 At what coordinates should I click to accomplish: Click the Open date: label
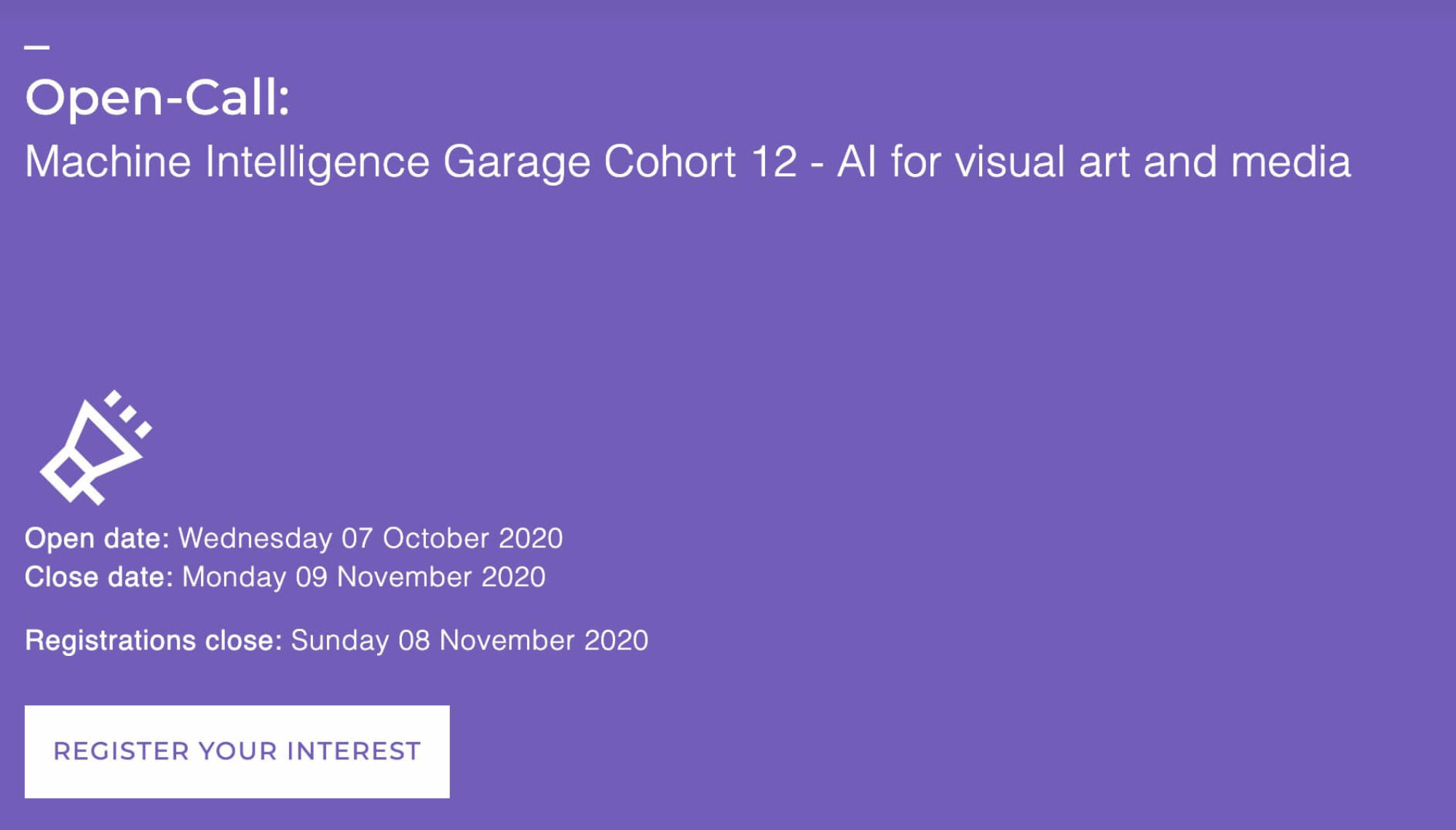[97, 539]
